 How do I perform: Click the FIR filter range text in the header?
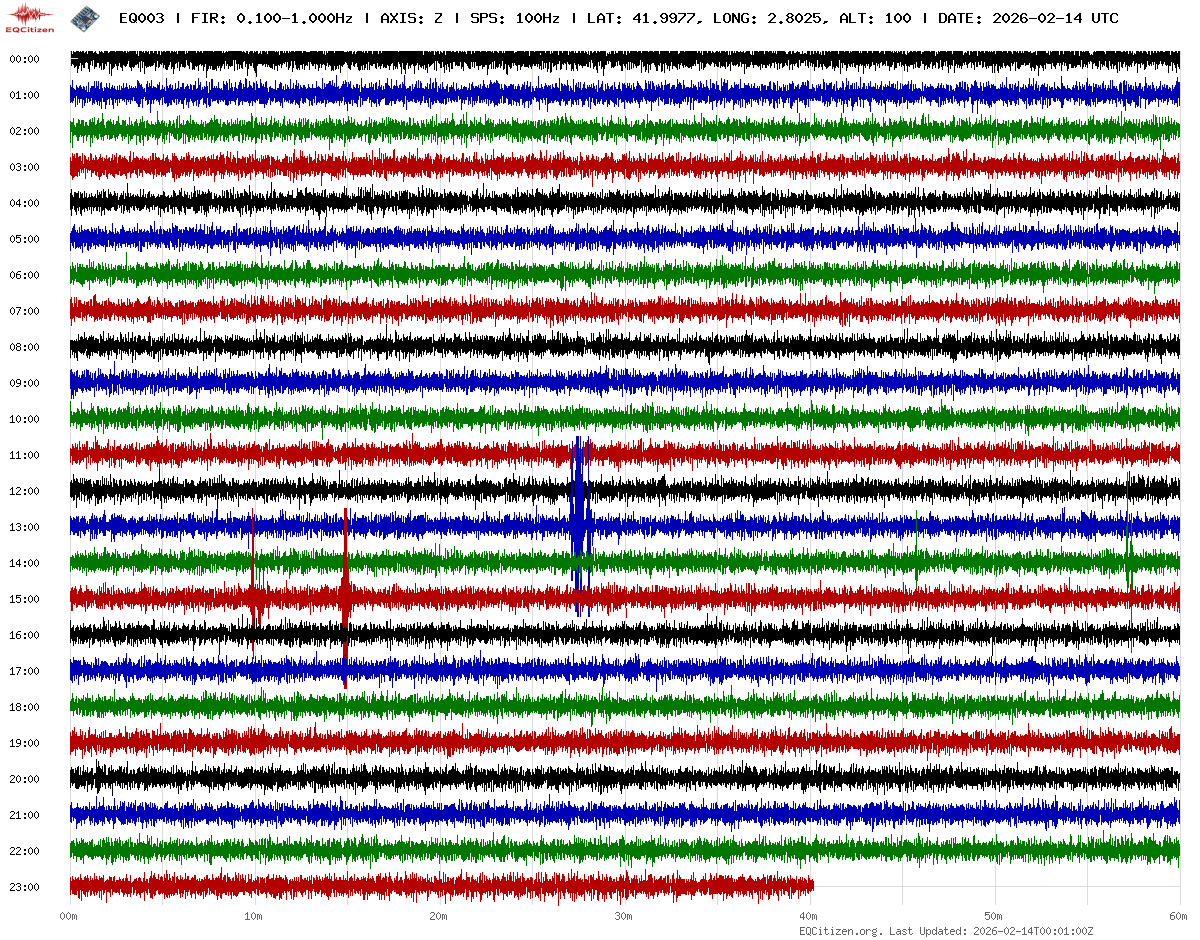273,18
